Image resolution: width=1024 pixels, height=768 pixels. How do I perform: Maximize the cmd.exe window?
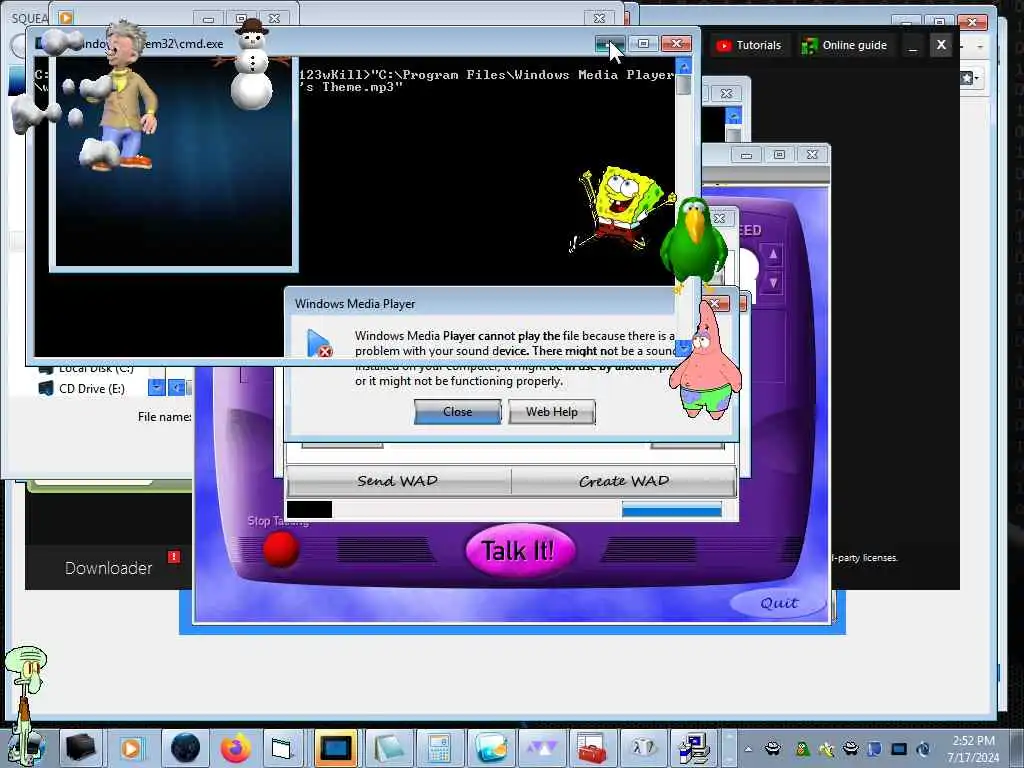(x=643, y=43)
